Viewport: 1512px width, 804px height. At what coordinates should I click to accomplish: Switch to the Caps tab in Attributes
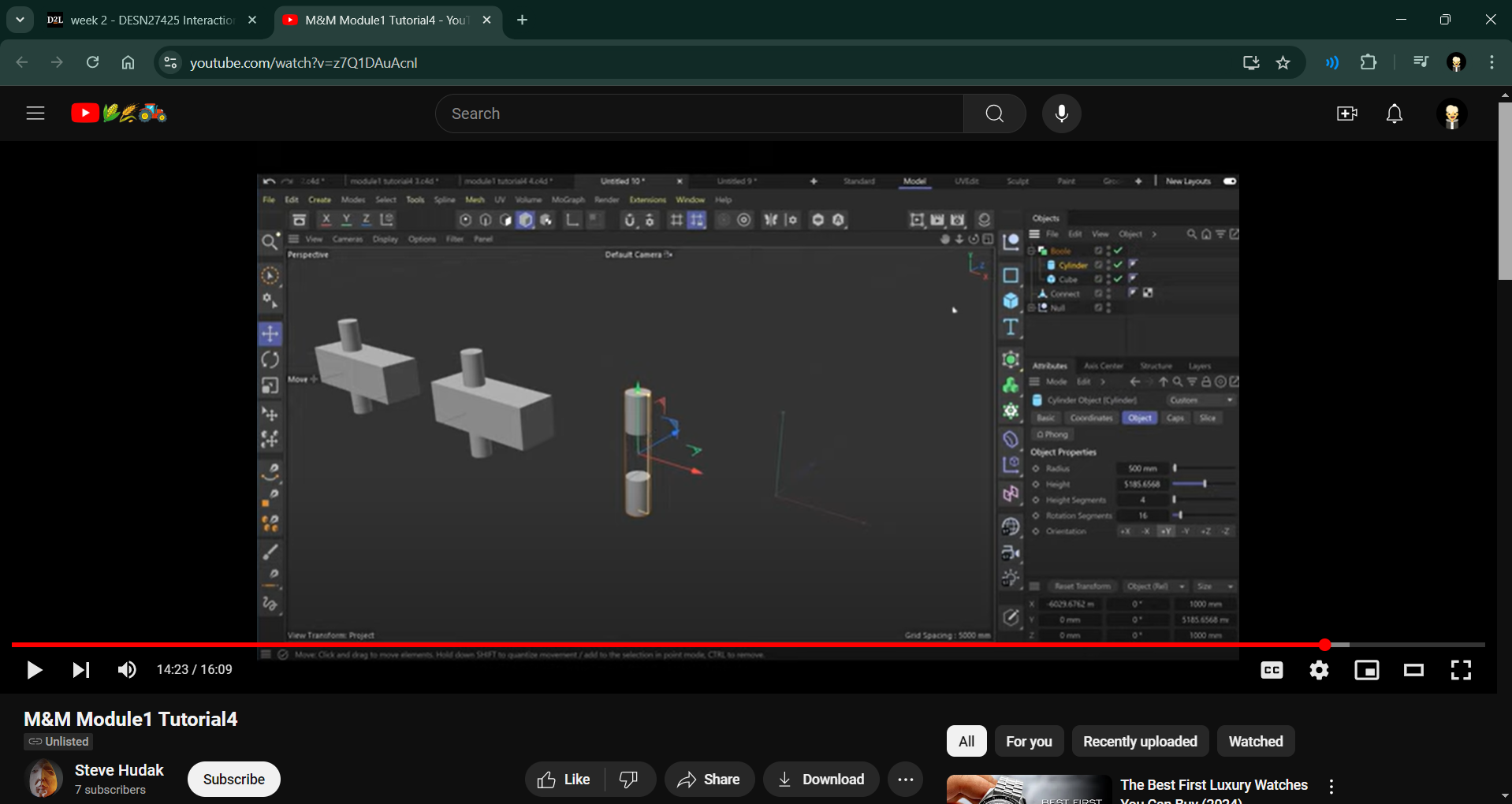coord(1175,418)
